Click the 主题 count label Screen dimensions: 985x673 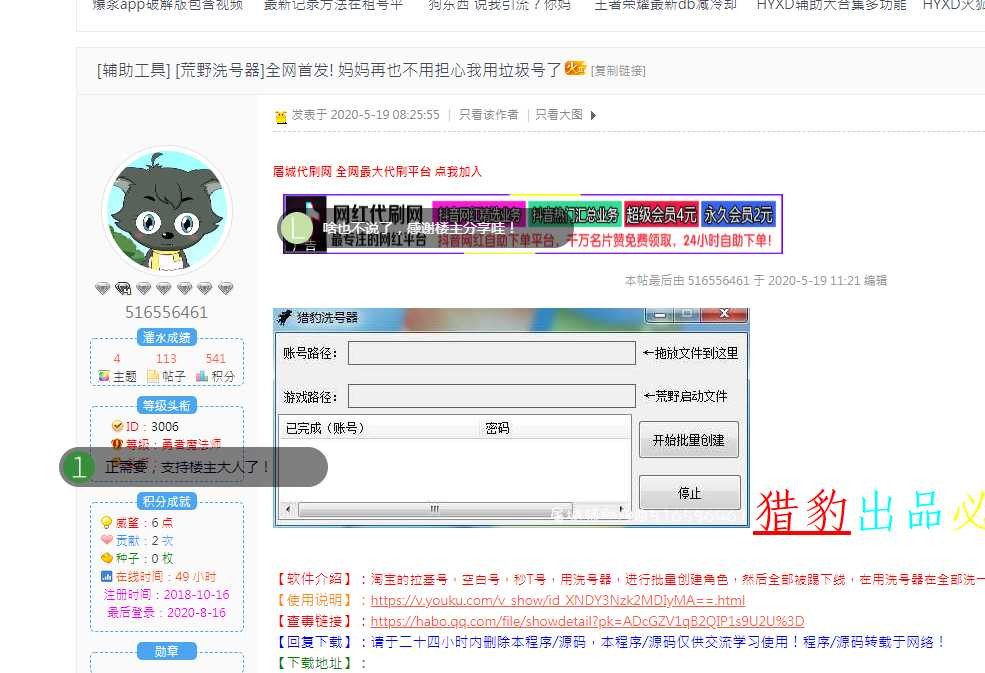coord(125,376)
